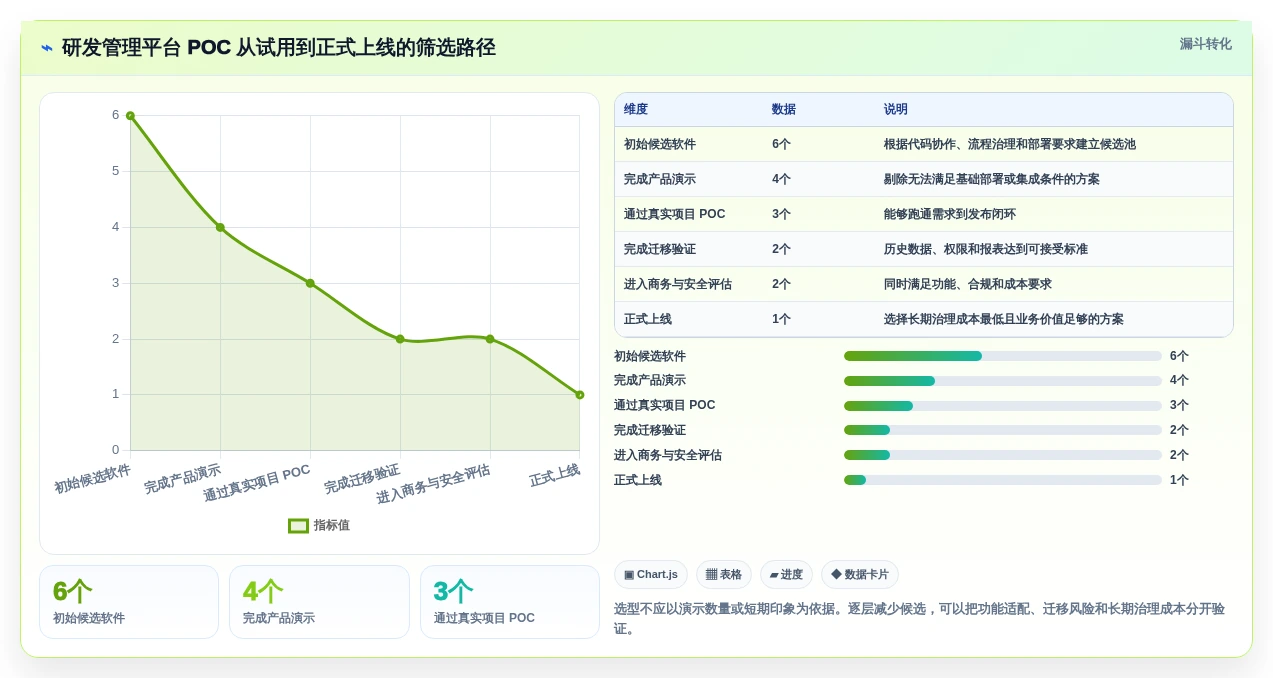This screenshot has height=678, width=1273.
Task: Click the 完成产品演示 progress bar
Action: coord(1003,381)
